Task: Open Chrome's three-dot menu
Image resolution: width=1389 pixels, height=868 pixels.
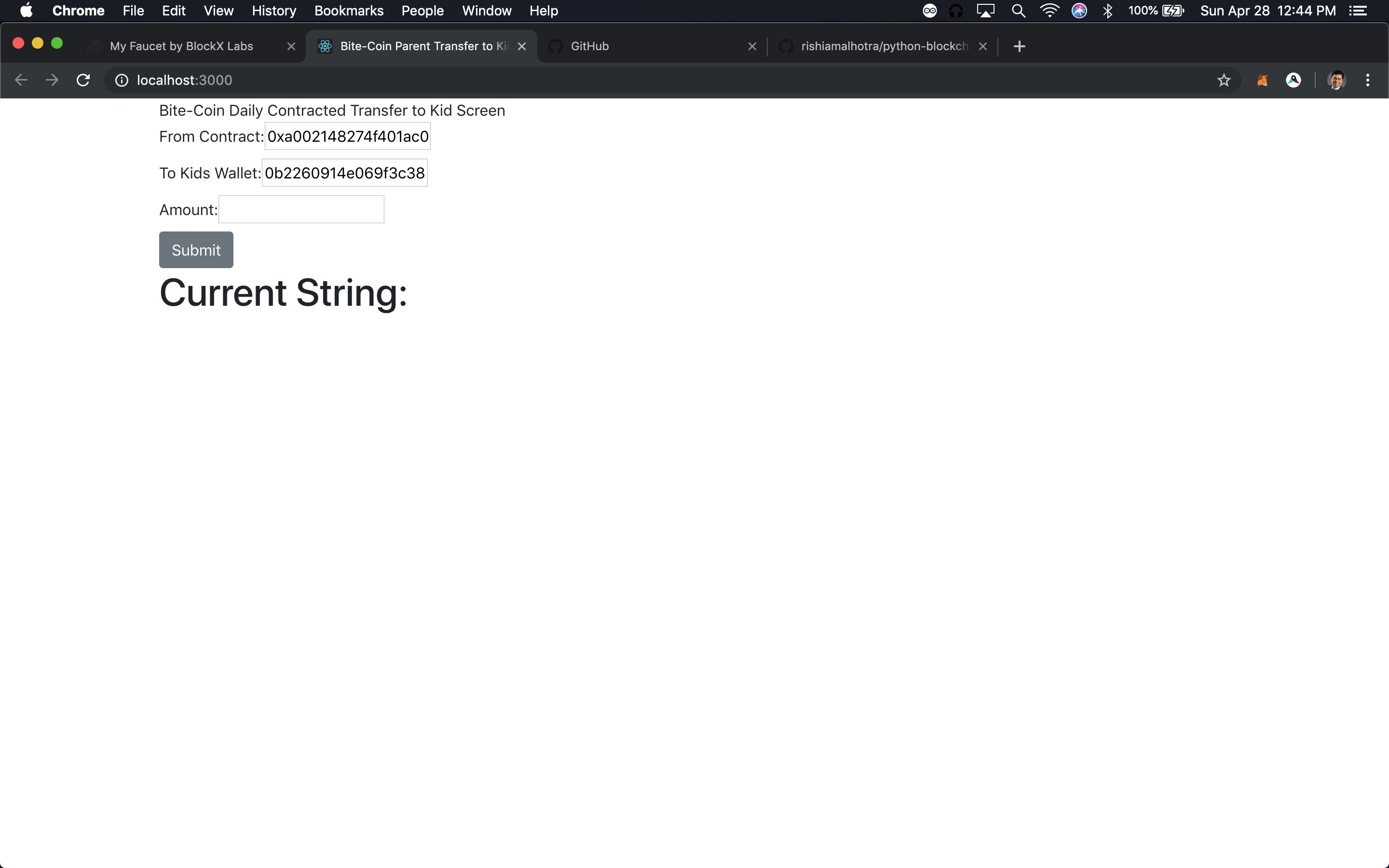Action: tap(1367, 81)
